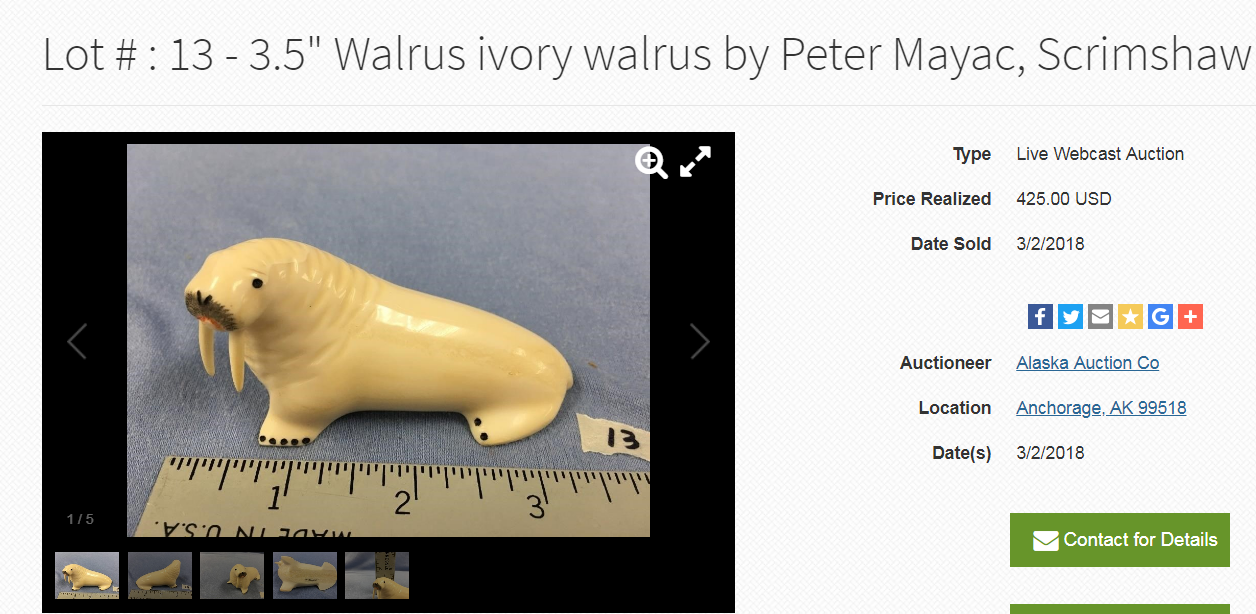The height and width of the screenshot is (614, 1256).
Task: Select the third thumbnail image
Action: 232,576
